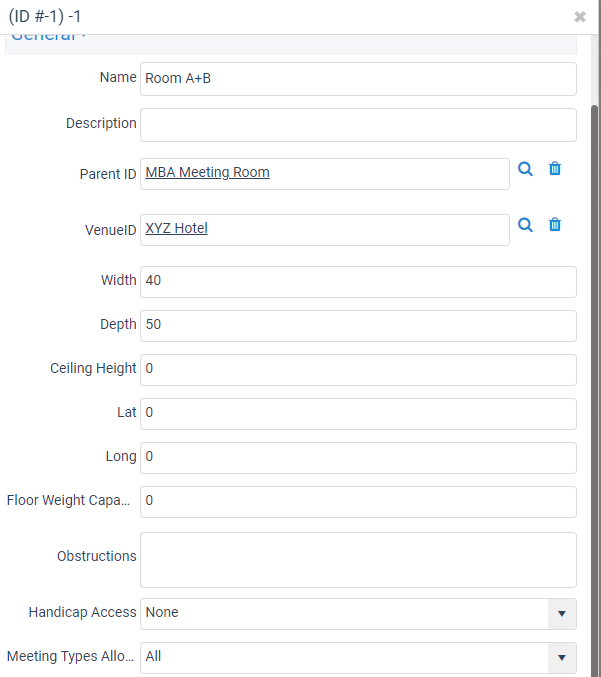Close the dialog with the X icon
Viewport: 601px width, 677px height.
[580, 17]
